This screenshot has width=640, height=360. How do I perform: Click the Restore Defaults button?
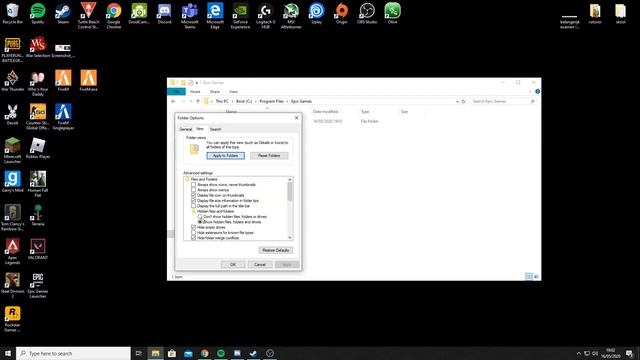click(276, 250)
